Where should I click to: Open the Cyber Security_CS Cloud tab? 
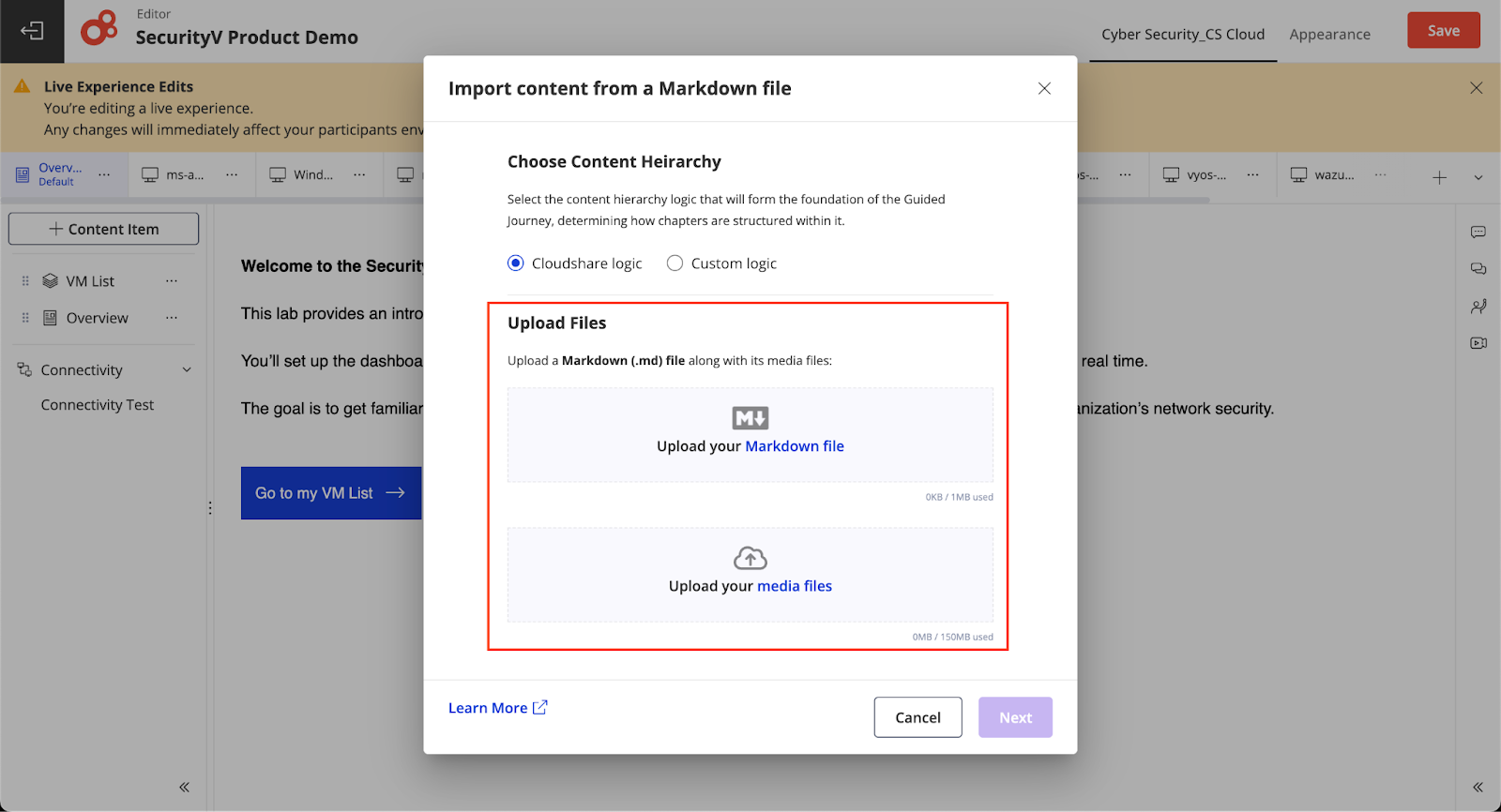coord(1183,35)
